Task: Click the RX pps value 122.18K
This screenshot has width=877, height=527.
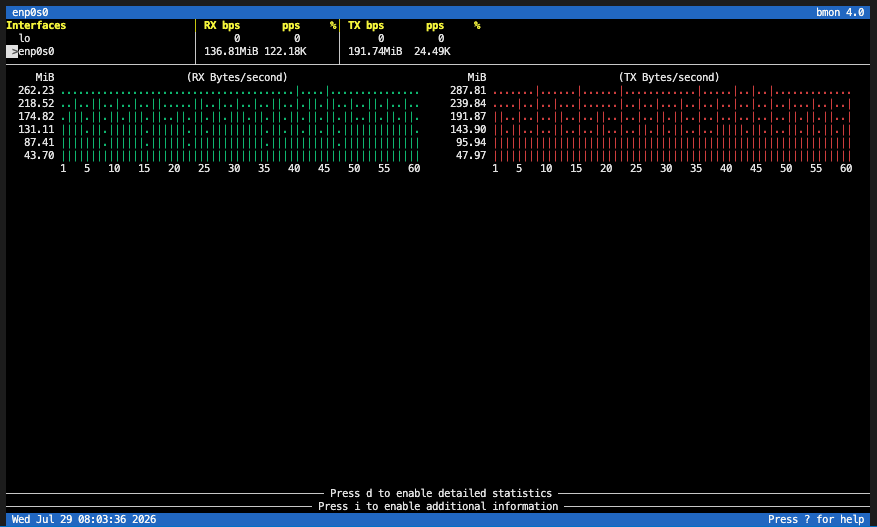Action: tap(285, 51)
